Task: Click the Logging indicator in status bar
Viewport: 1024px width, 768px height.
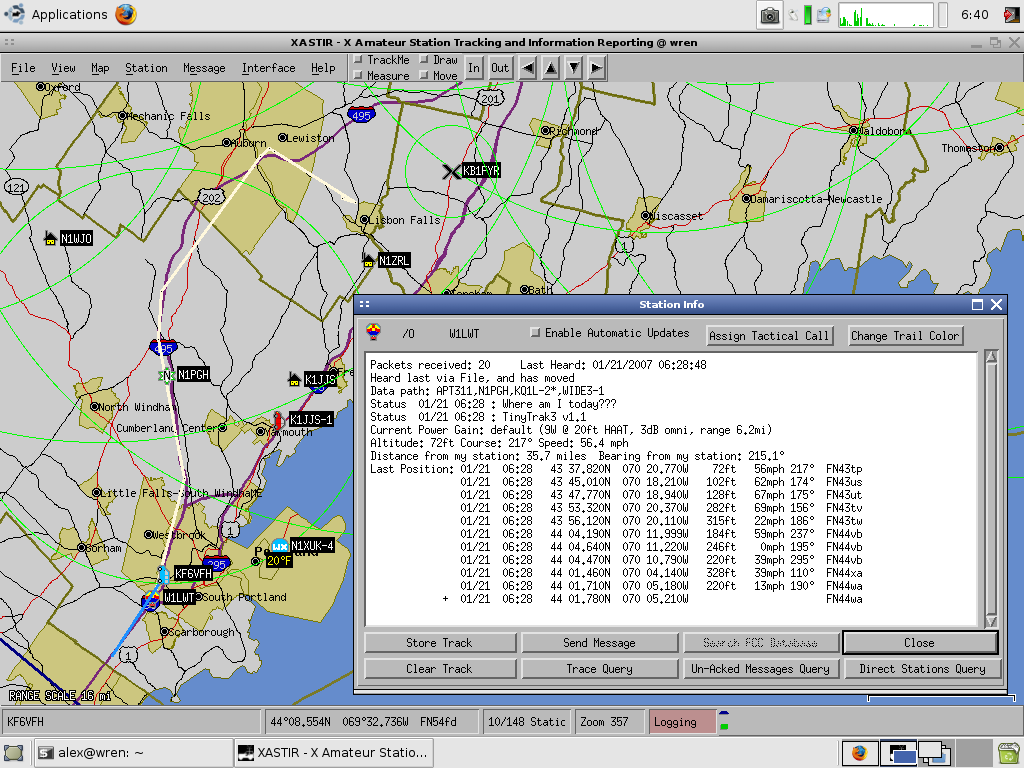Action: 681,722
